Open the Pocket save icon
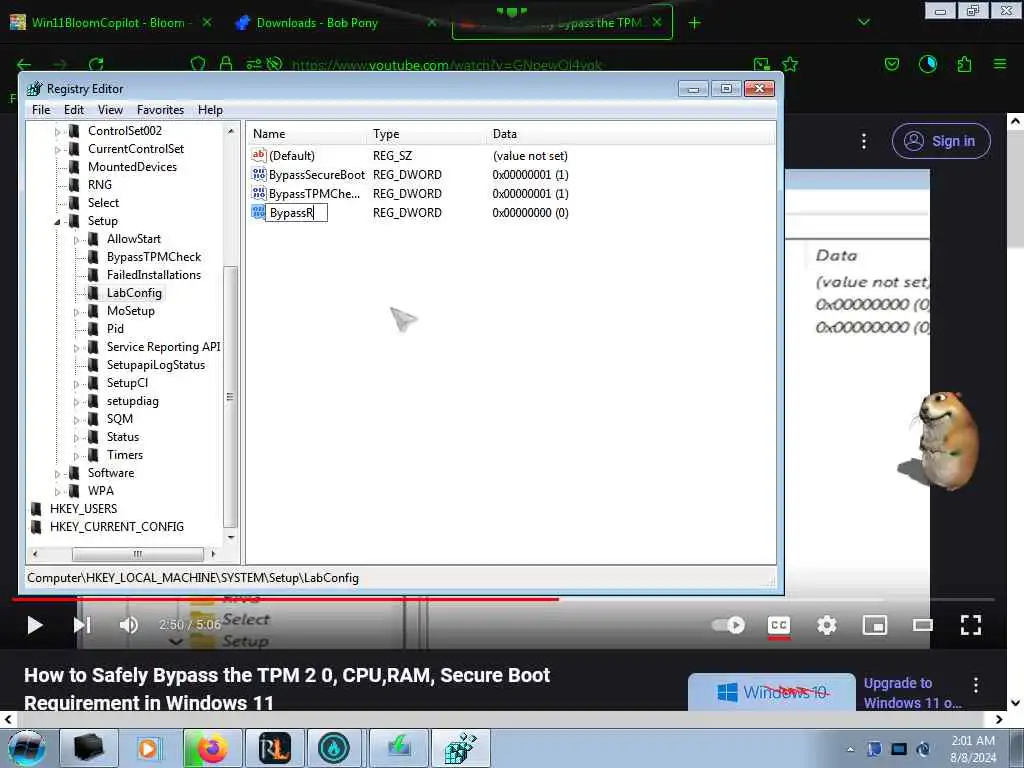The image size is (1024, 768). click(x=891, y=64)
